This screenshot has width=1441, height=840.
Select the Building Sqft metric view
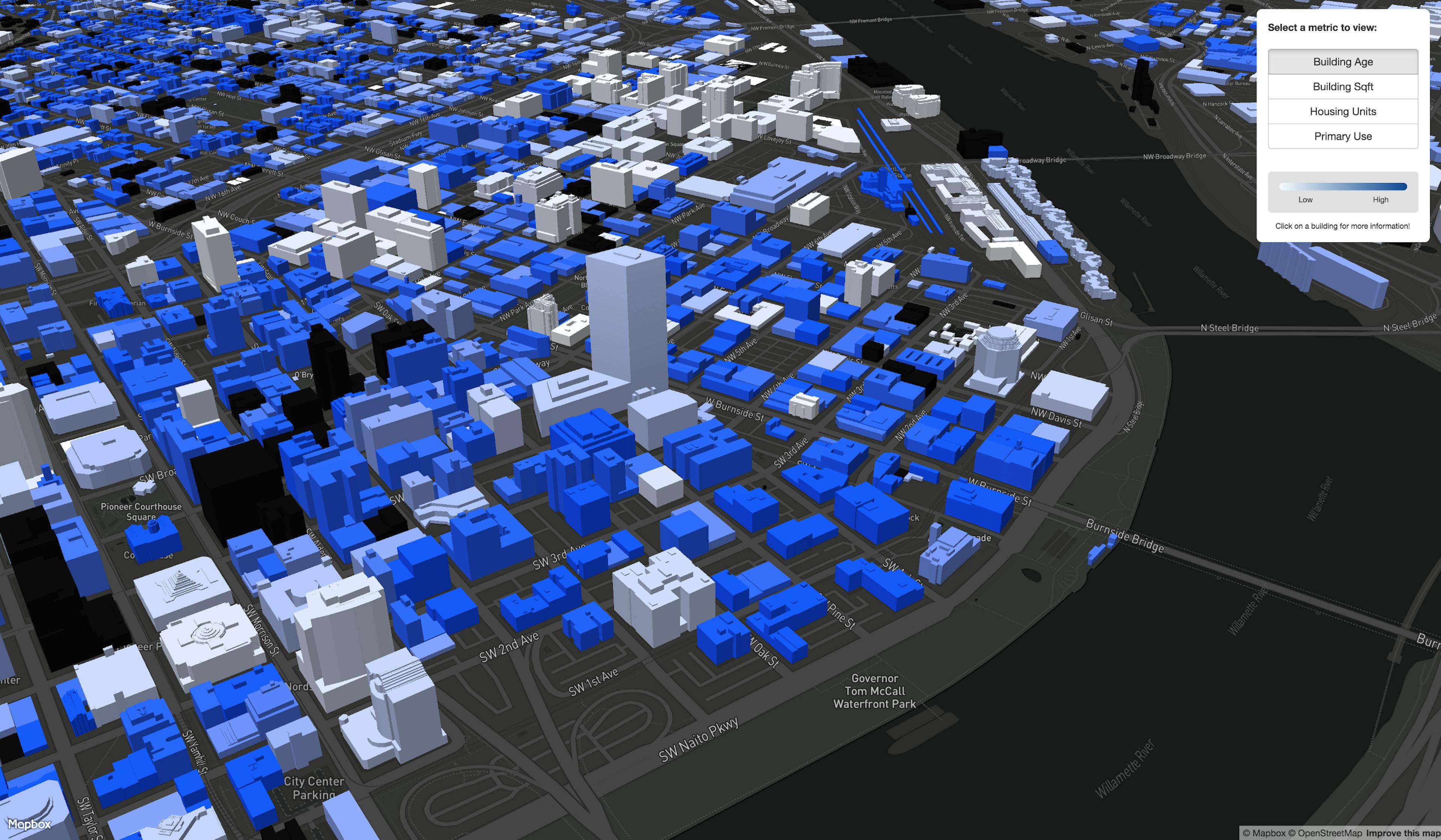[1344, 86]
